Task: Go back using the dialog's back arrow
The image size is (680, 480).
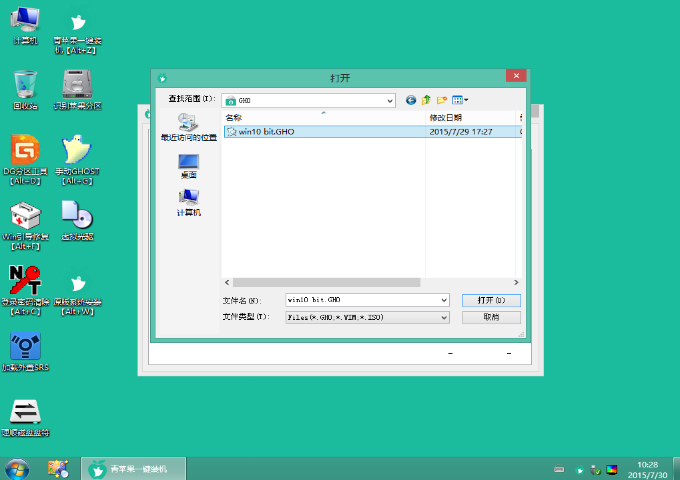Action: (x=411, y=100)
